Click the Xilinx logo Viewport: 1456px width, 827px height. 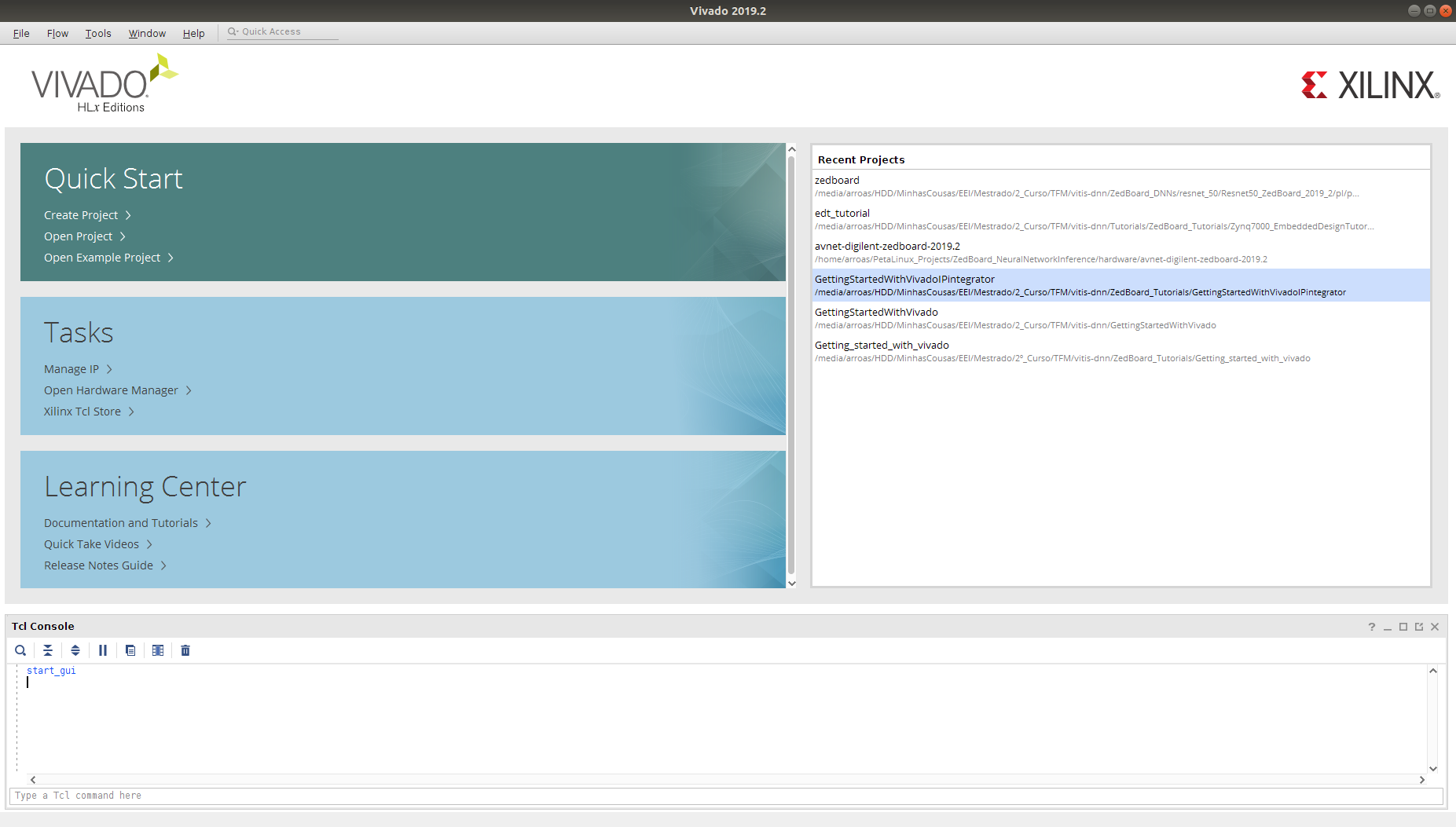click(1370, 85)
